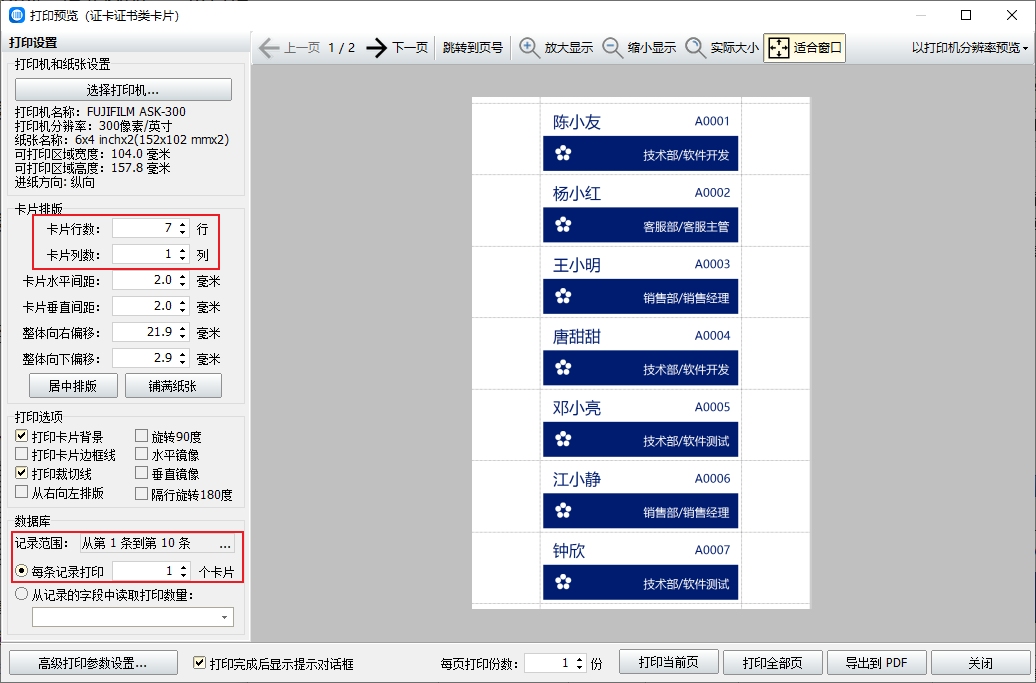This screenshot has height=683, width=1036.
Task: Disable print cut lines checkbox (打印裁切线)
Action: click(x=22, y=473)
